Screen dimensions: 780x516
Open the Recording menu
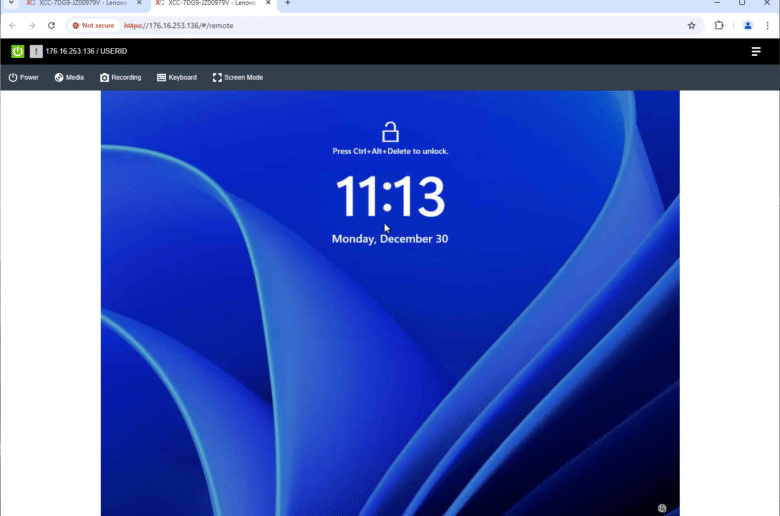(121, 78)
